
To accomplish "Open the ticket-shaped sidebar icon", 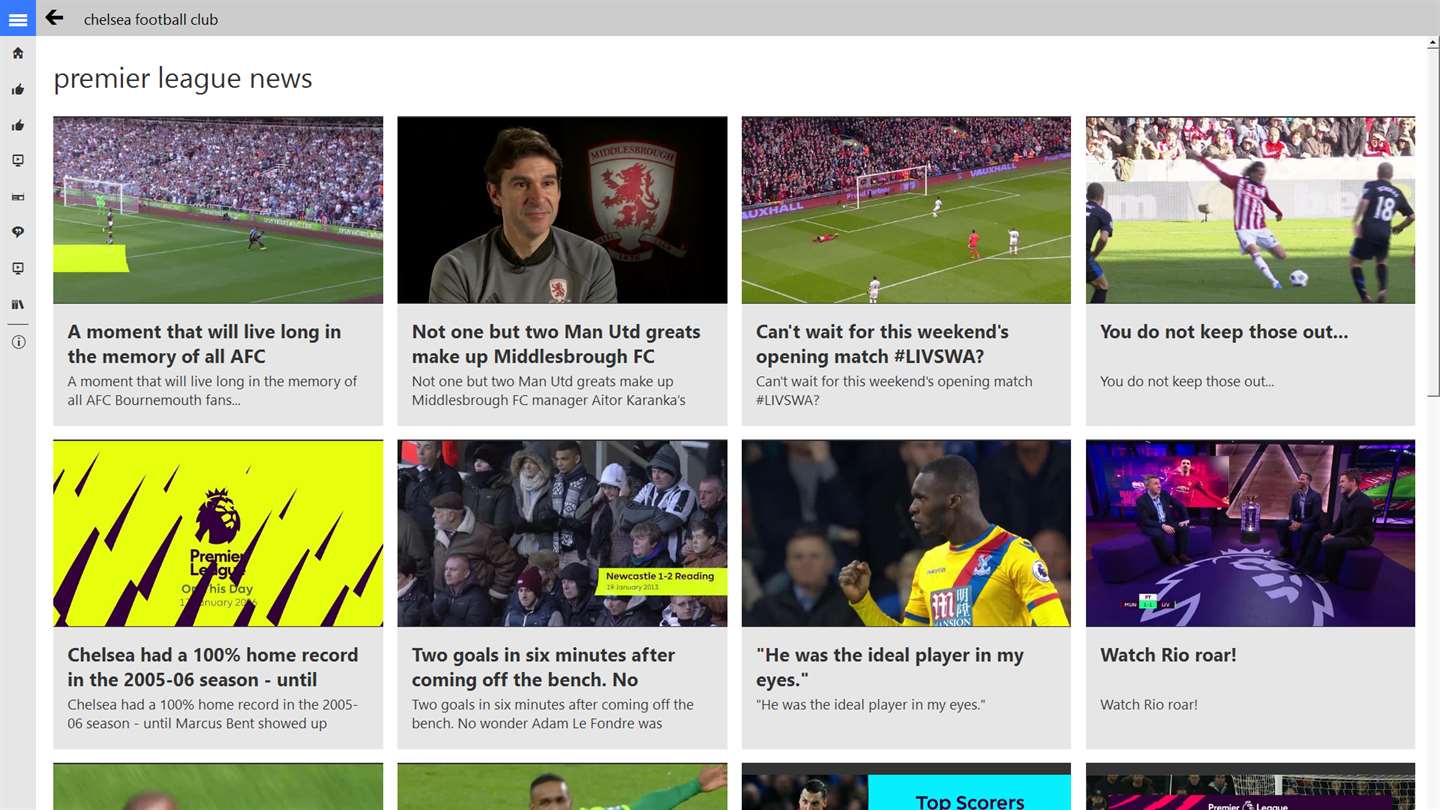I will (x=18, y=197).
